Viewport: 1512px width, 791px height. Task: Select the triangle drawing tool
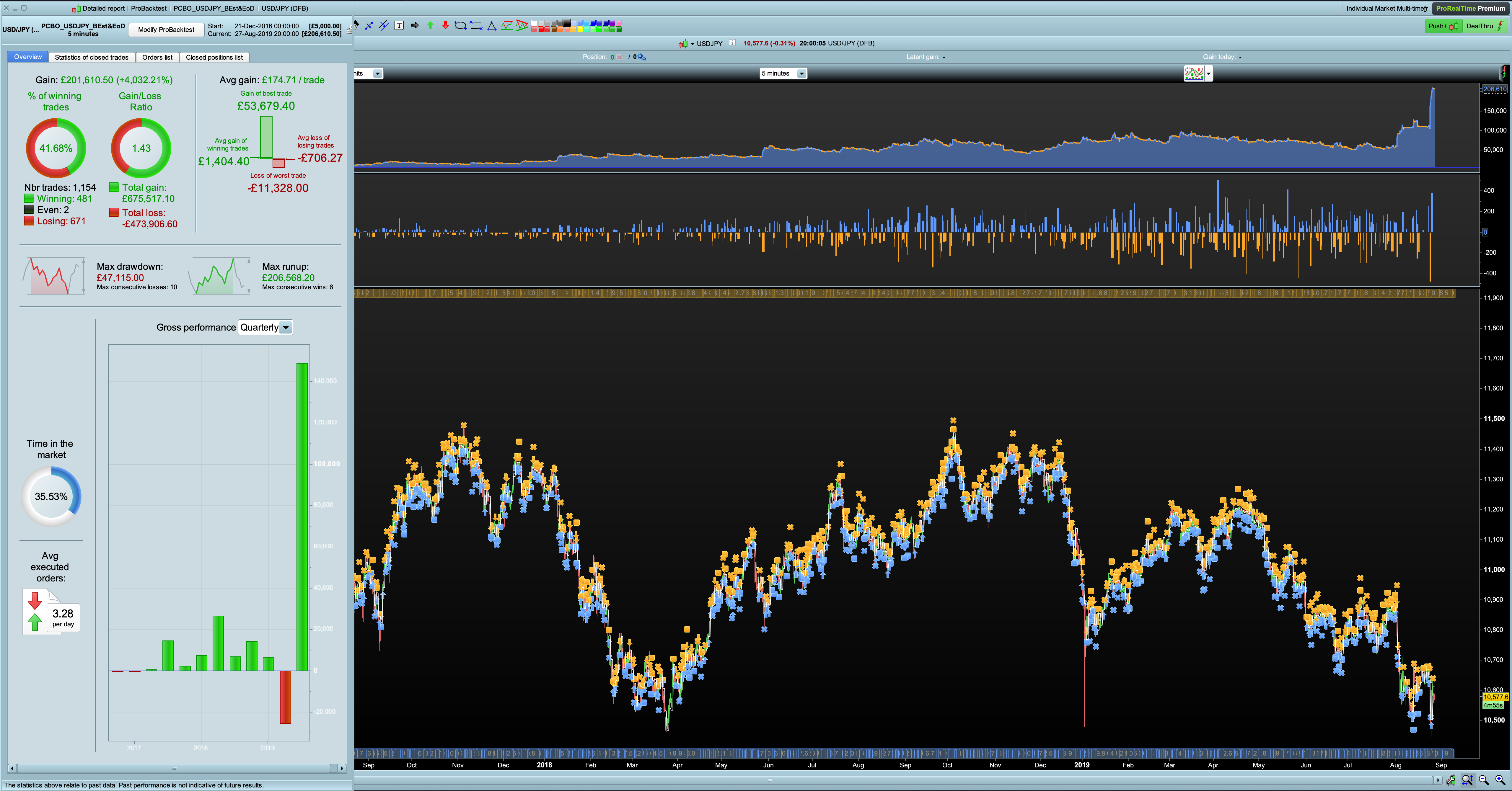(491, 25)
